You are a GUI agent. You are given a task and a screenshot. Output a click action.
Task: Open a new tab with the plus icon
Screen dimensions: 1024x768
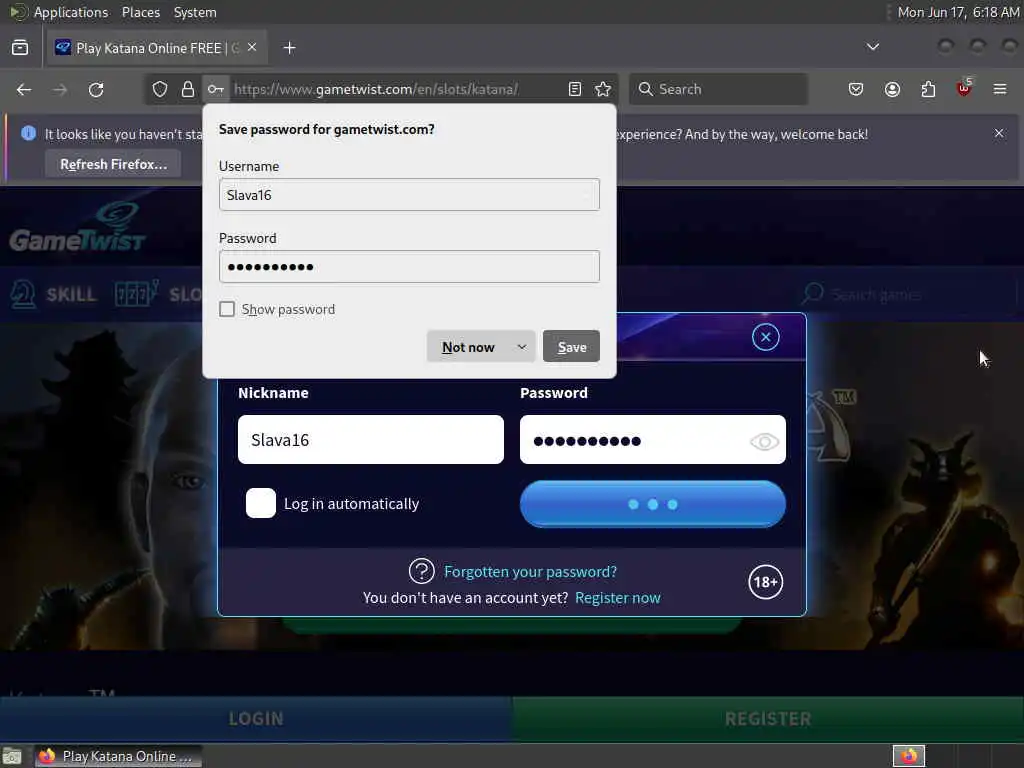pos(289,48)
